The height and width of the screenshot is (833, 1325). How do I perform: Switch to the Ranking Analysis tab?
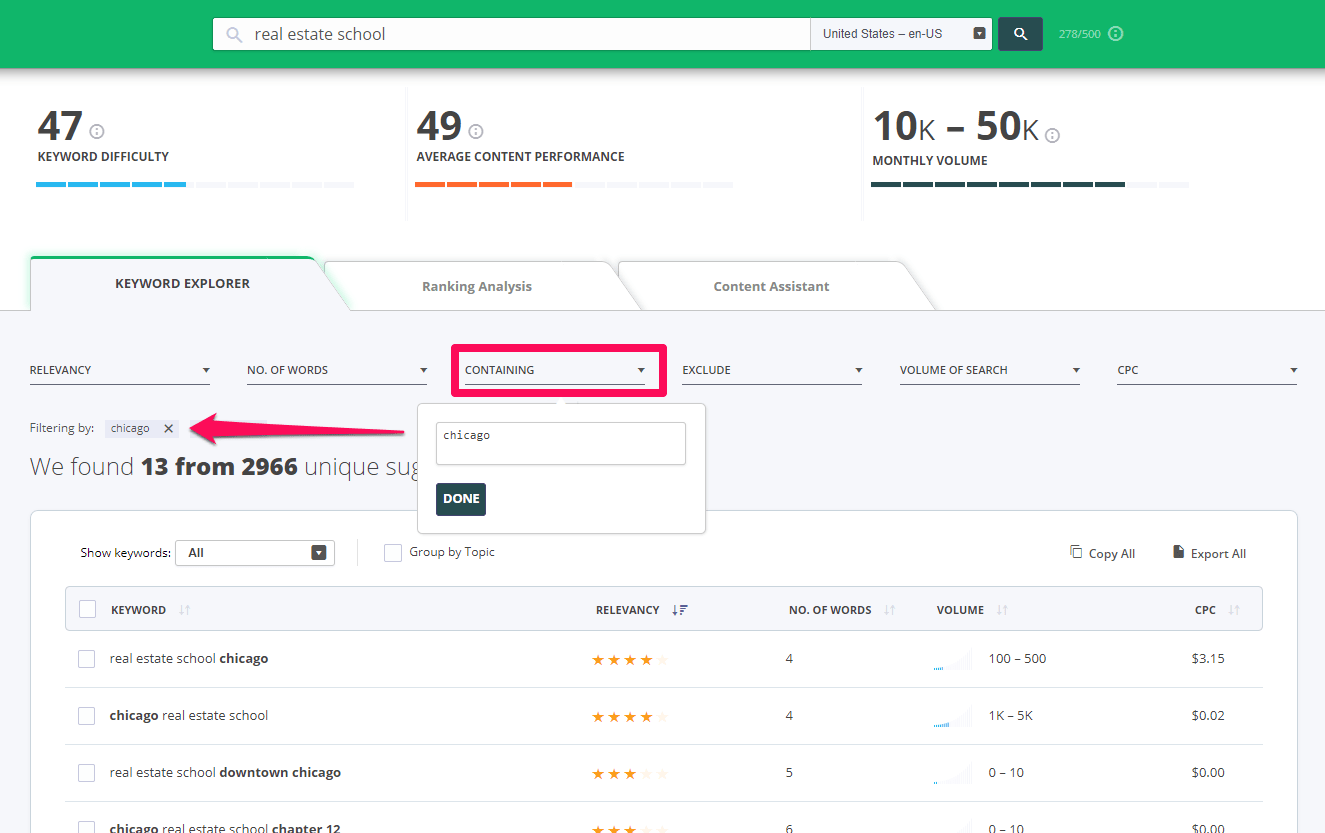click(476, 286)
